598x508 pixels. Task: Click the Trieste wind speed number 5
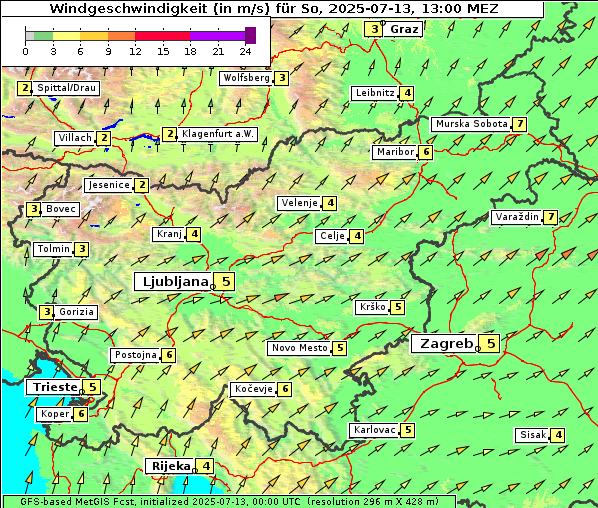click(92, 387)
